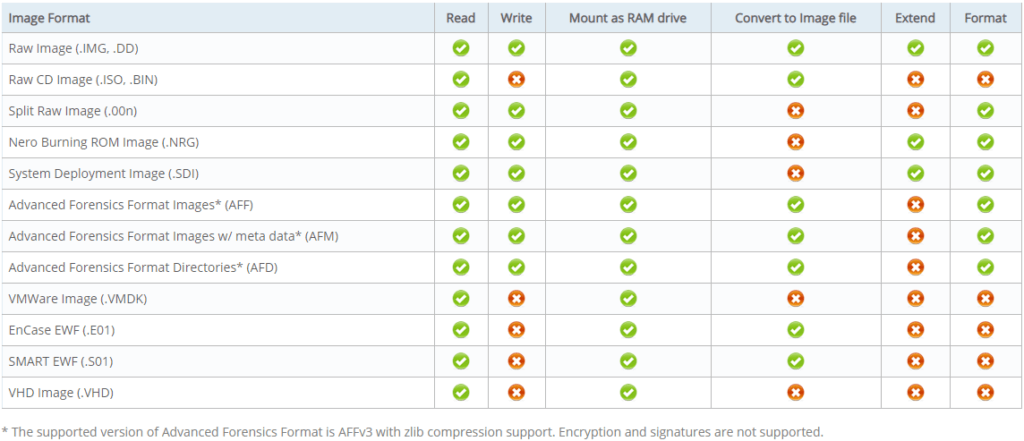Click the Convert to Image file header
The image size is (1024, 441).
(795, 18)
